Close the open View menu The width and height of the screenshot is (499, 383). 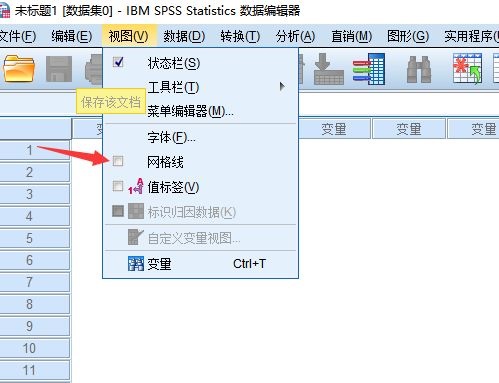point(129,36)
